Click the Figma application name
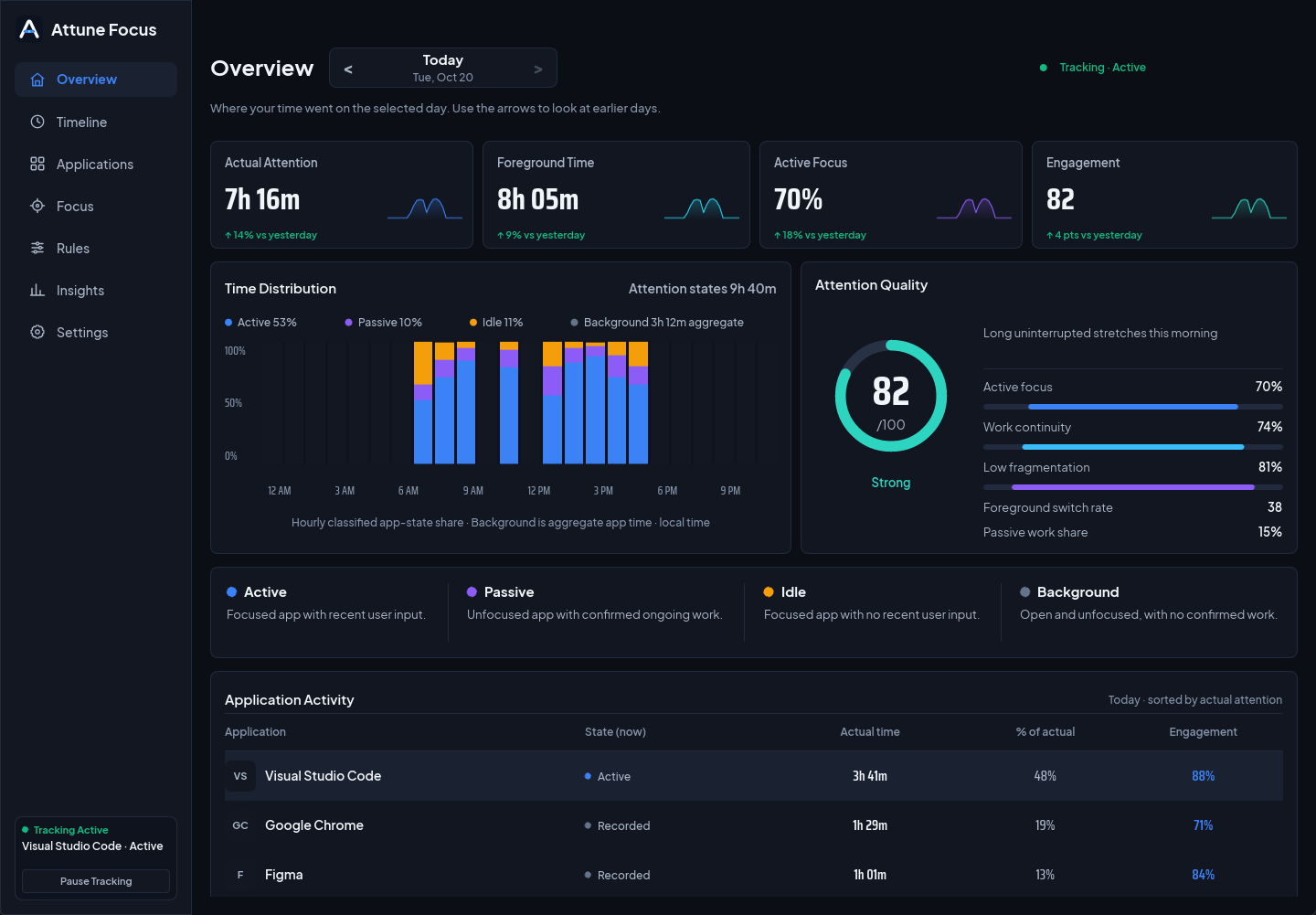The image size is (1316, 915). [x=284, y=875]
